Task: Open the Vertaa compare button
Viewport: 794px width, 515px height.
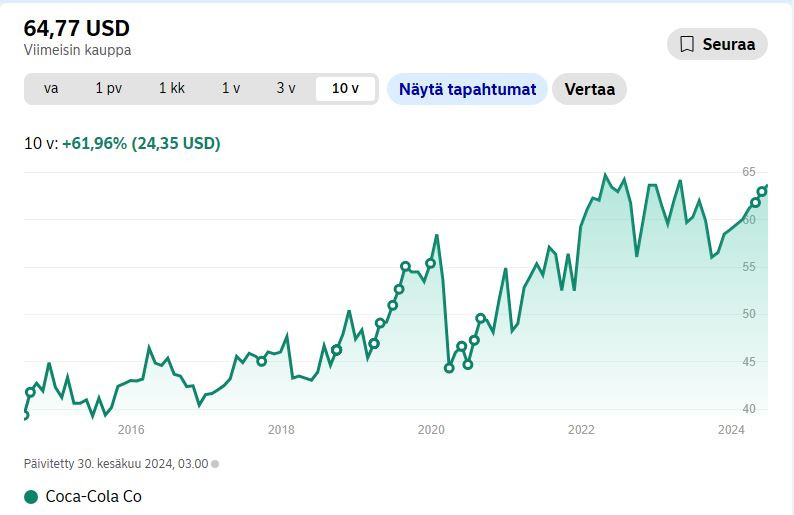Action: pos(589,89)
